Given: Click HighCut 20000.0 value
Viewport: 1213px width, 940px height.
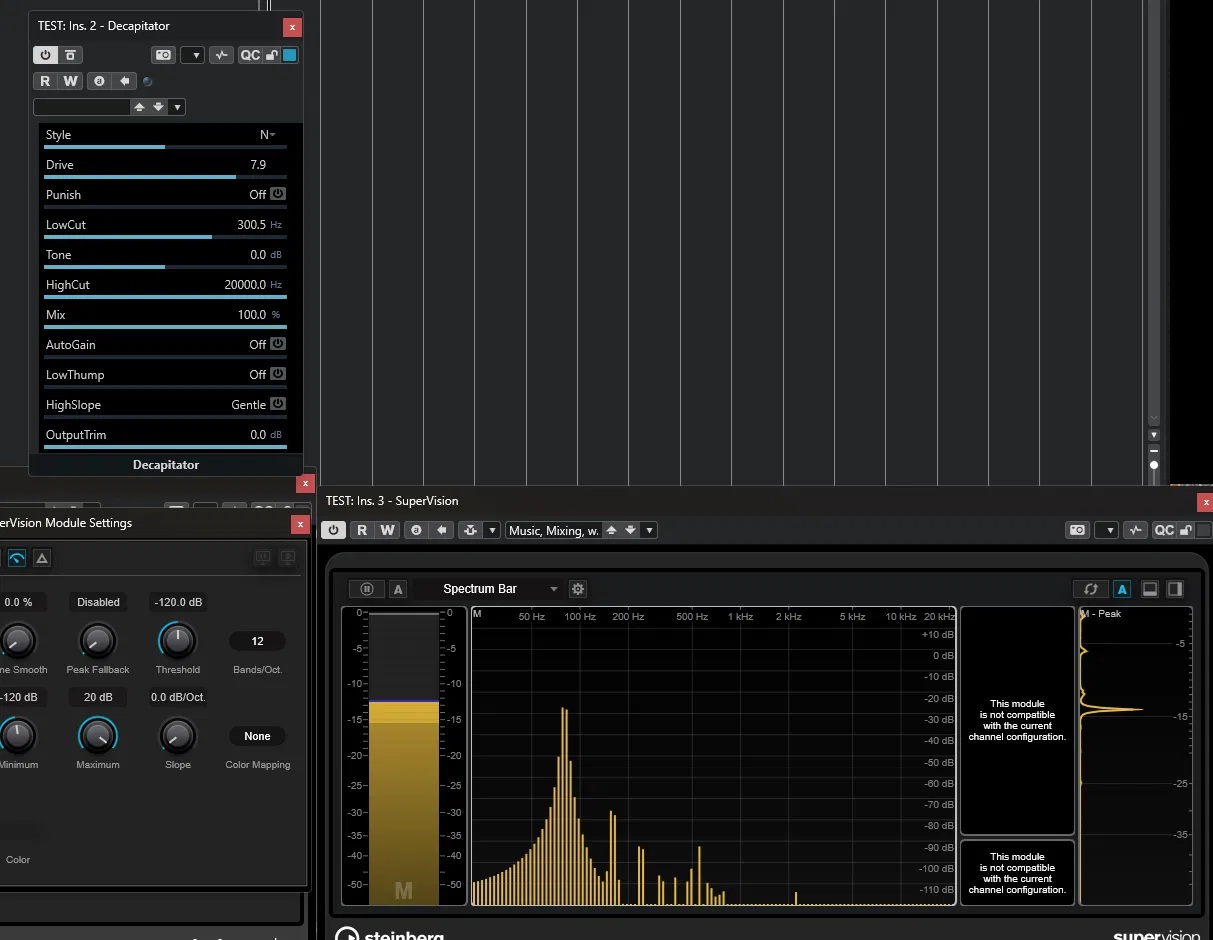Looking at the screenshot, I should (245, 285).
